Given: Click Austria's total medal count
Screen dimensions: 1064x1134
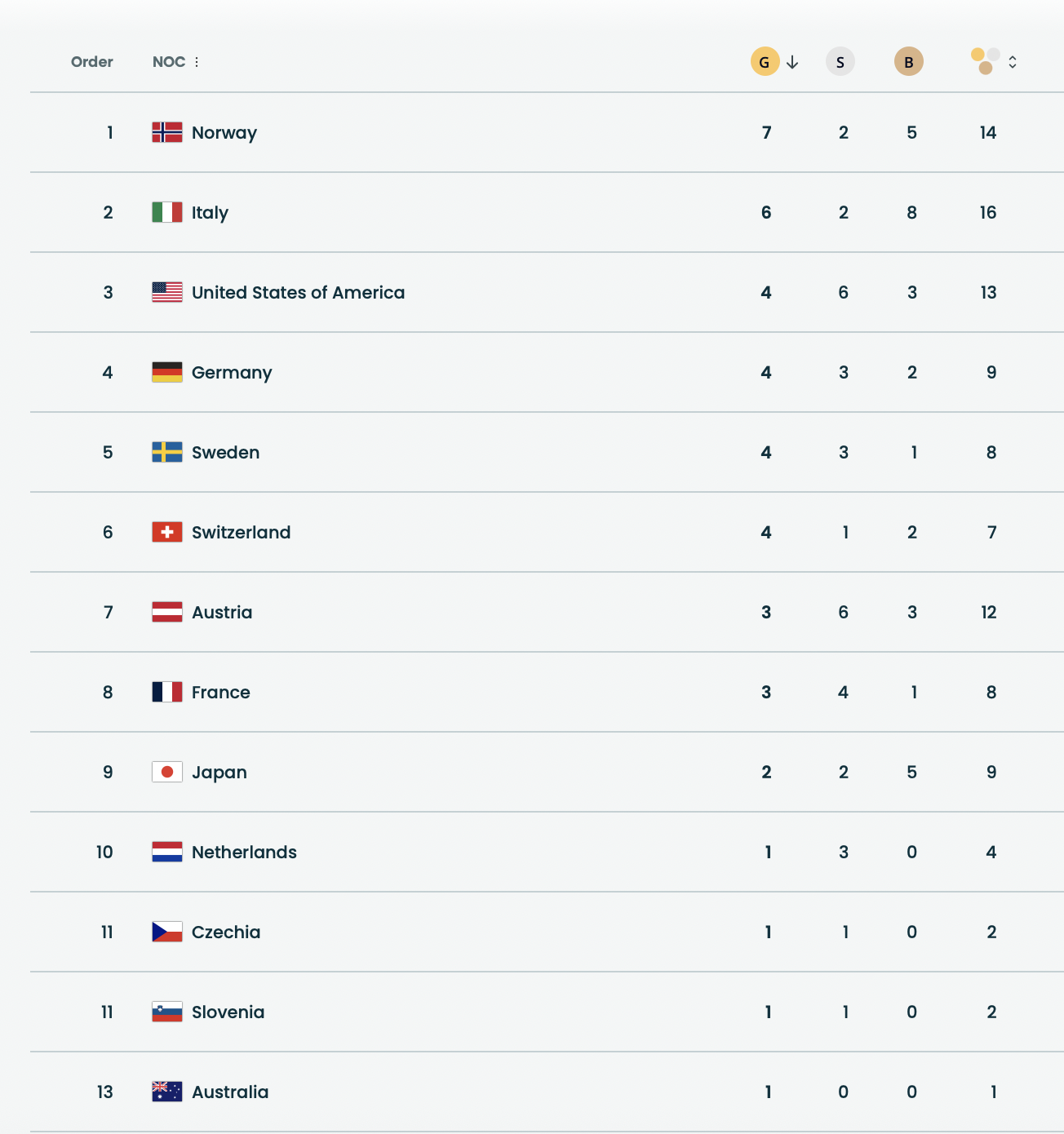Looking at the screenshot, I should tap(989, 612).
